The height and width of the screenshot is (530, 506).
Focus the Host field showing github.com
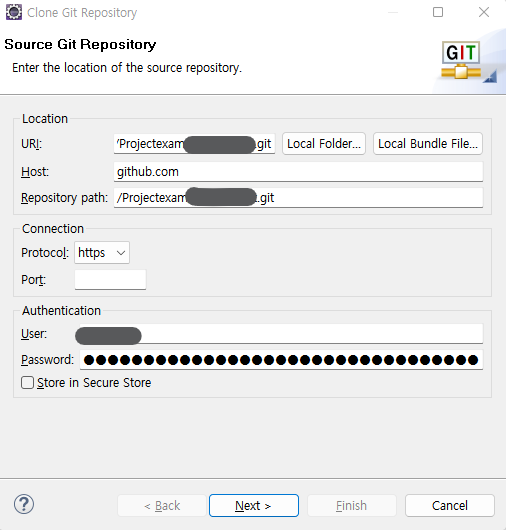pyautogui.click(x=298, y=172)
